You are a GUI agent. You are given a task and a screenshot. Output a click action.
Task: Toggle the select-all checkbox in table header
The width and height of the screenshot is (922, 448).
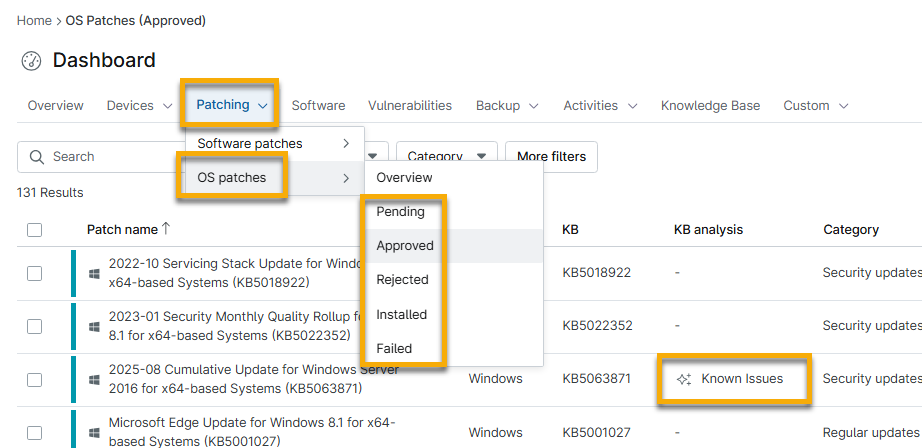click(35, 230)
